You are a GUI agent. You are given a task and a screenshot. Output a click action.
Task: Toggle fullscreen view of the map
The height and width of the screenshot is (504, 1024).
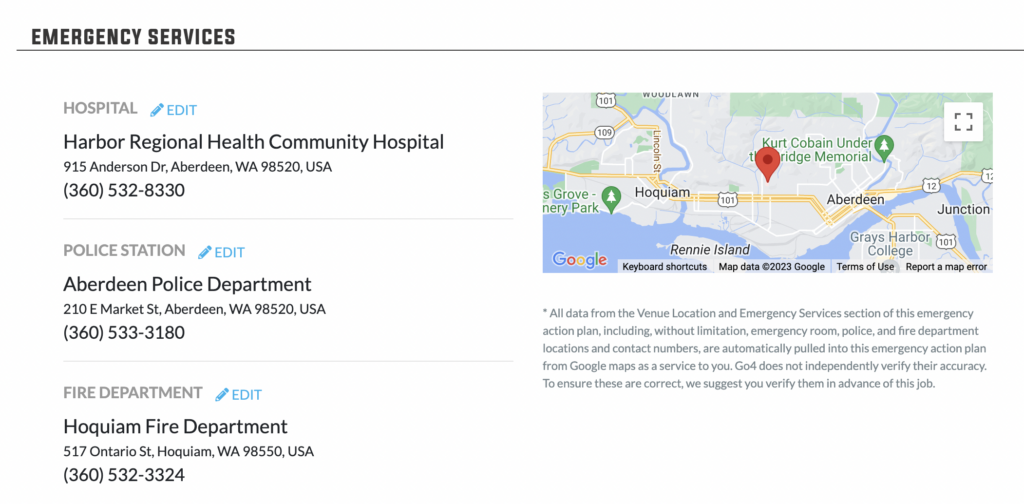point(963,122)
